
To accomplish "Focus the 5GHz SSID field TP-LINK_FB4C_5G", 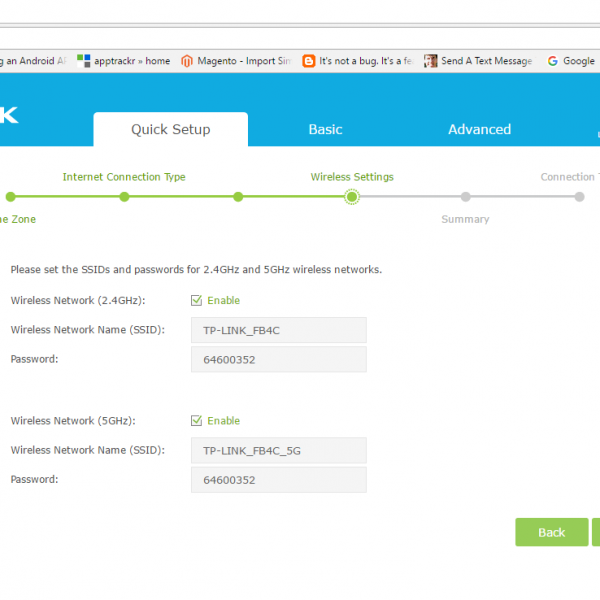I will 278,450.
